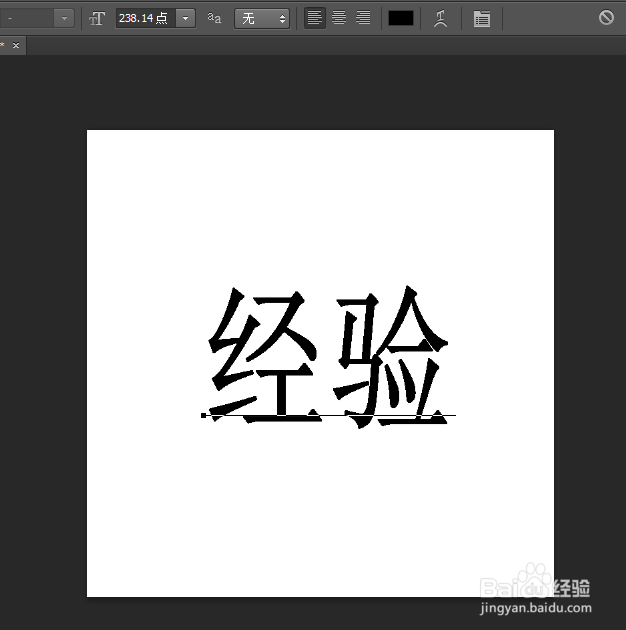Cancel the current text edits
This screenshot has width=626, height=630.
(x=606, y=18)
